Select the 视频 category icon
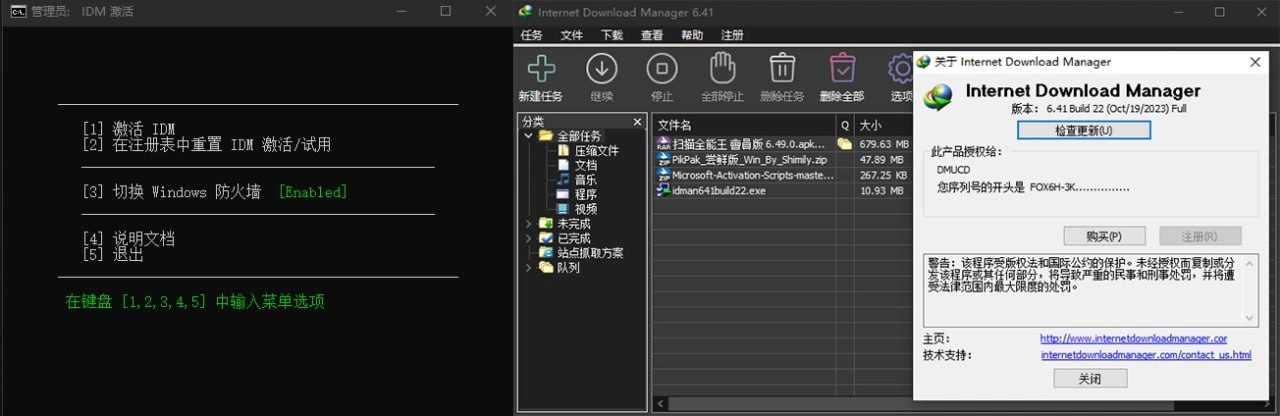 click(x=564, y=209)
